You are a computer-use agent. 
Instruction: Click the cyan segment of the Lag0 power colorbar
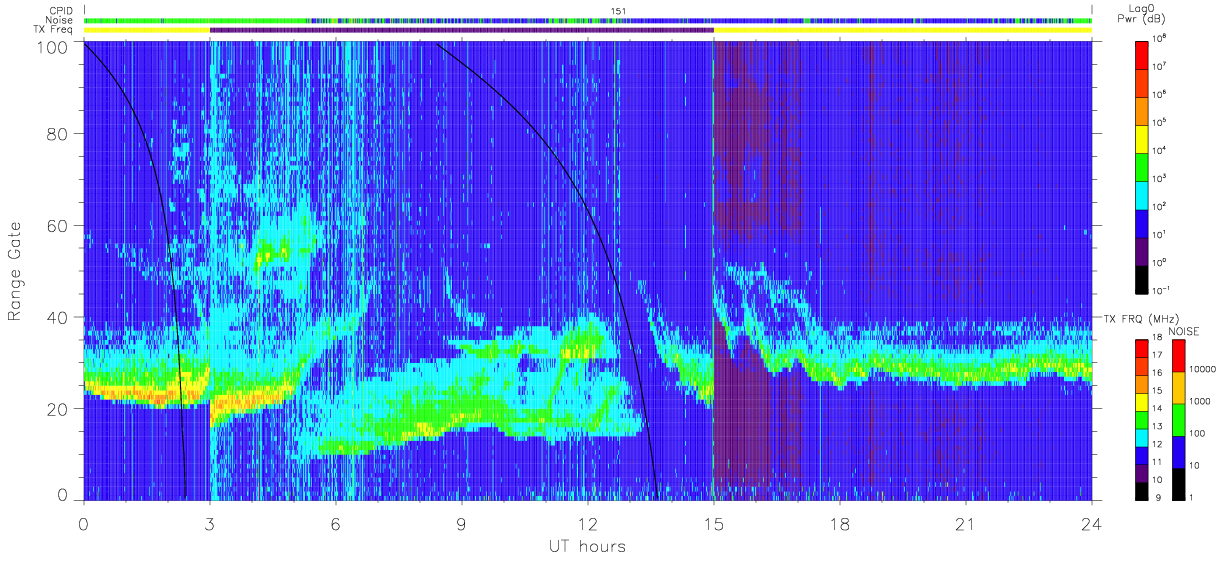1141,195
